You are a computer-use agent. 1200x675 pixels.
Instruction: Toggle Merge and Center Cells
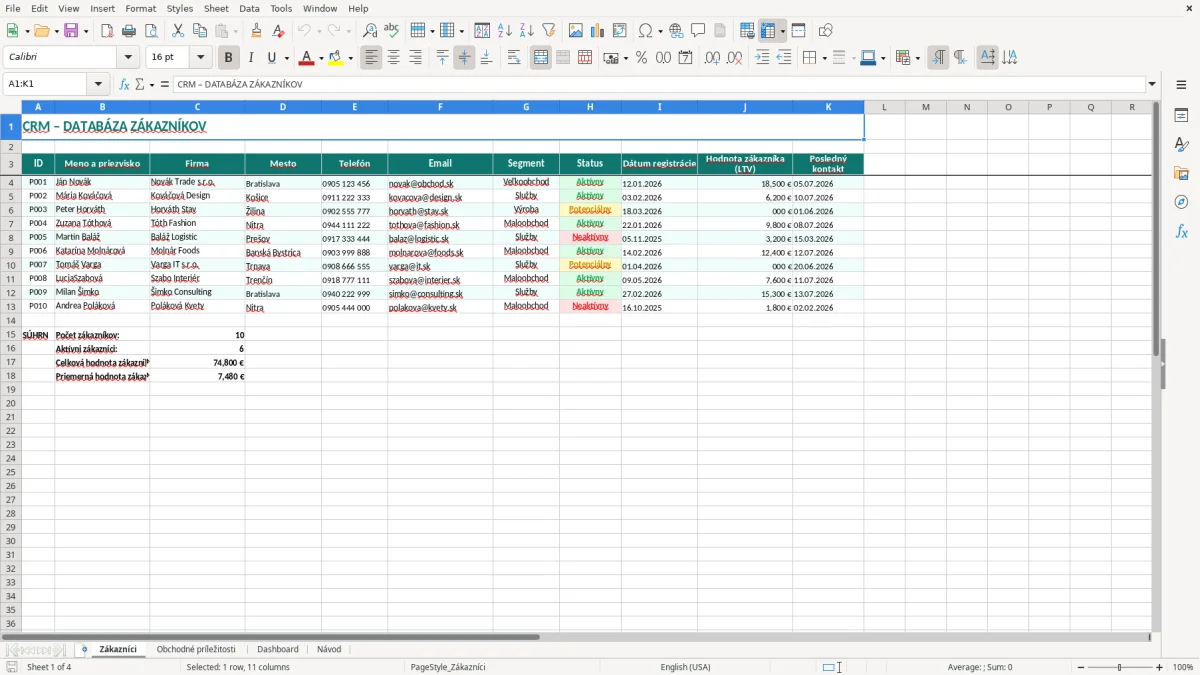click(541, 58)
